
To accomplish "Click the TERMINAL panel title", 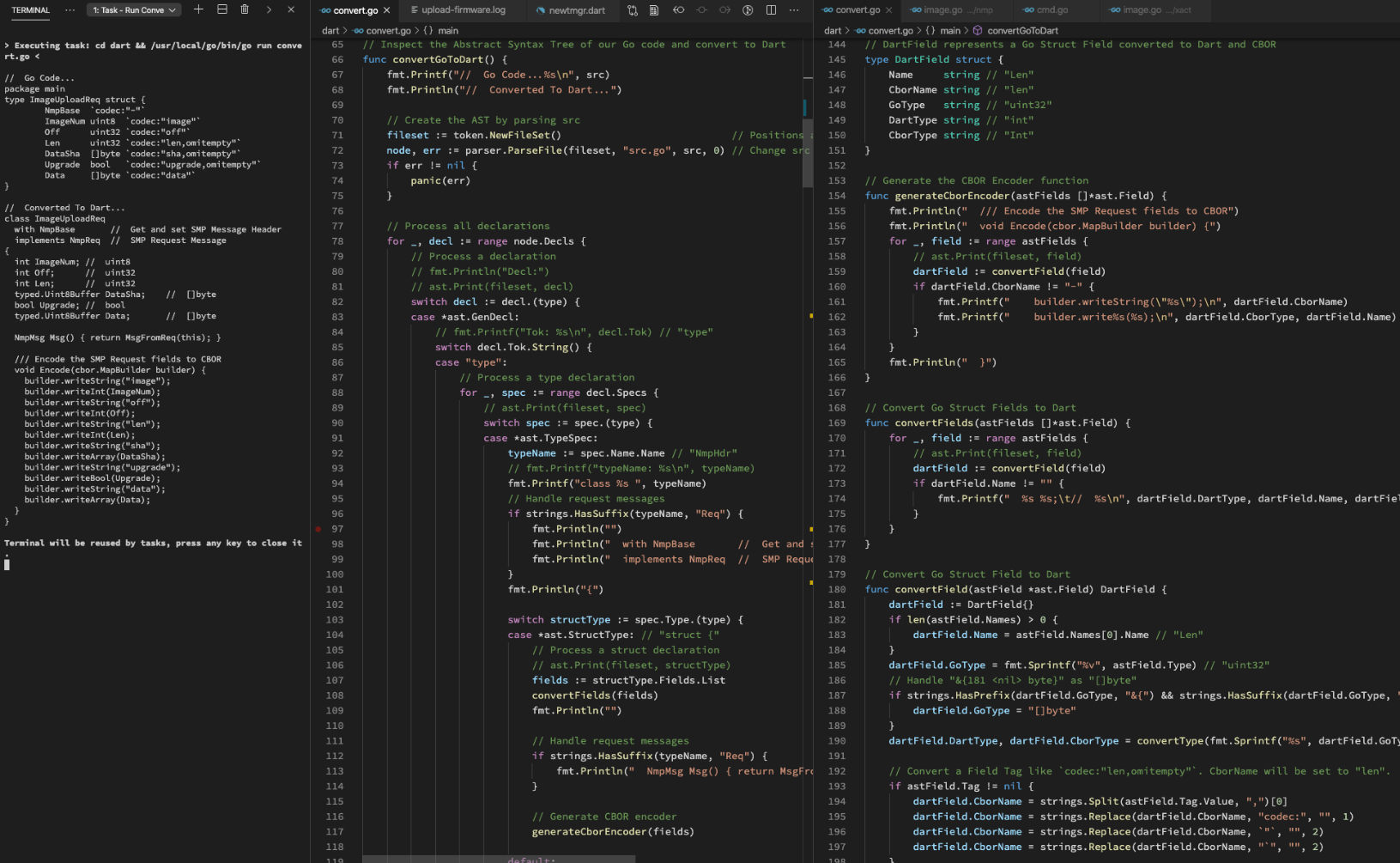I will coord(31,10).
